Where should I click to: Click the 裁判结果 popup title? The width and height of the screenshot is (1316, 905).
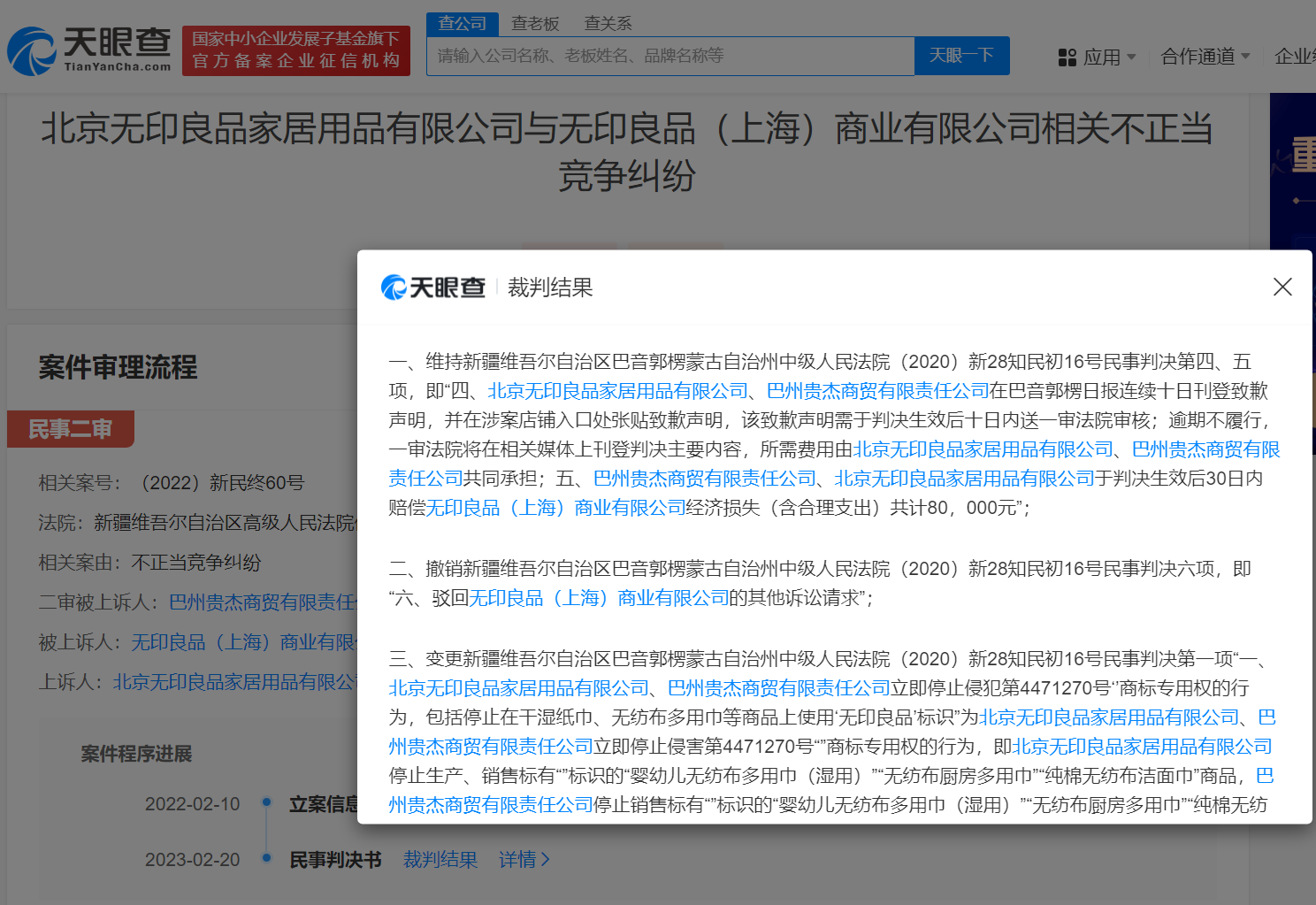click(x=550, y=288)
